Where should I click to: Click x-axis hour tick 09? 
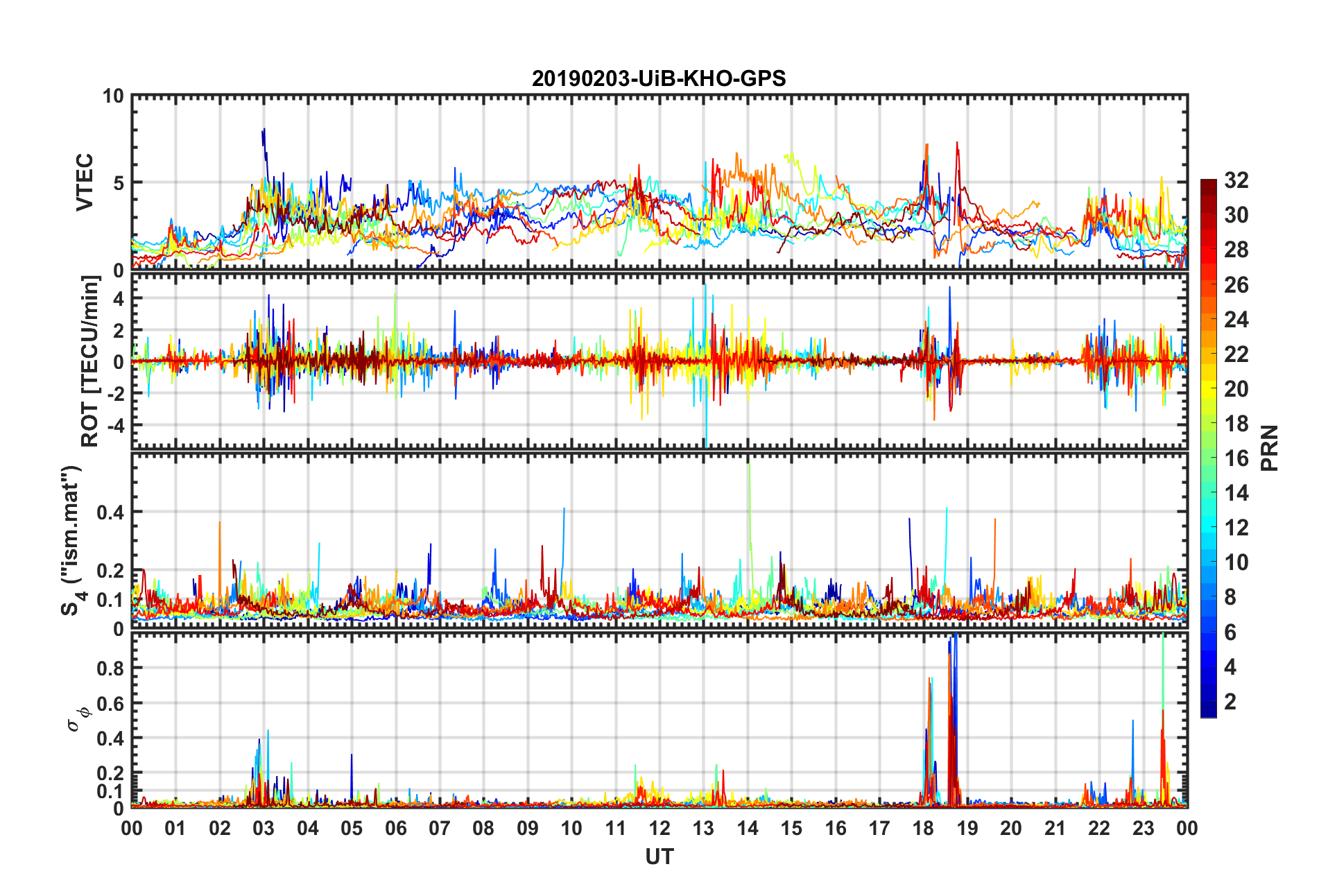(x=528, y=828)
